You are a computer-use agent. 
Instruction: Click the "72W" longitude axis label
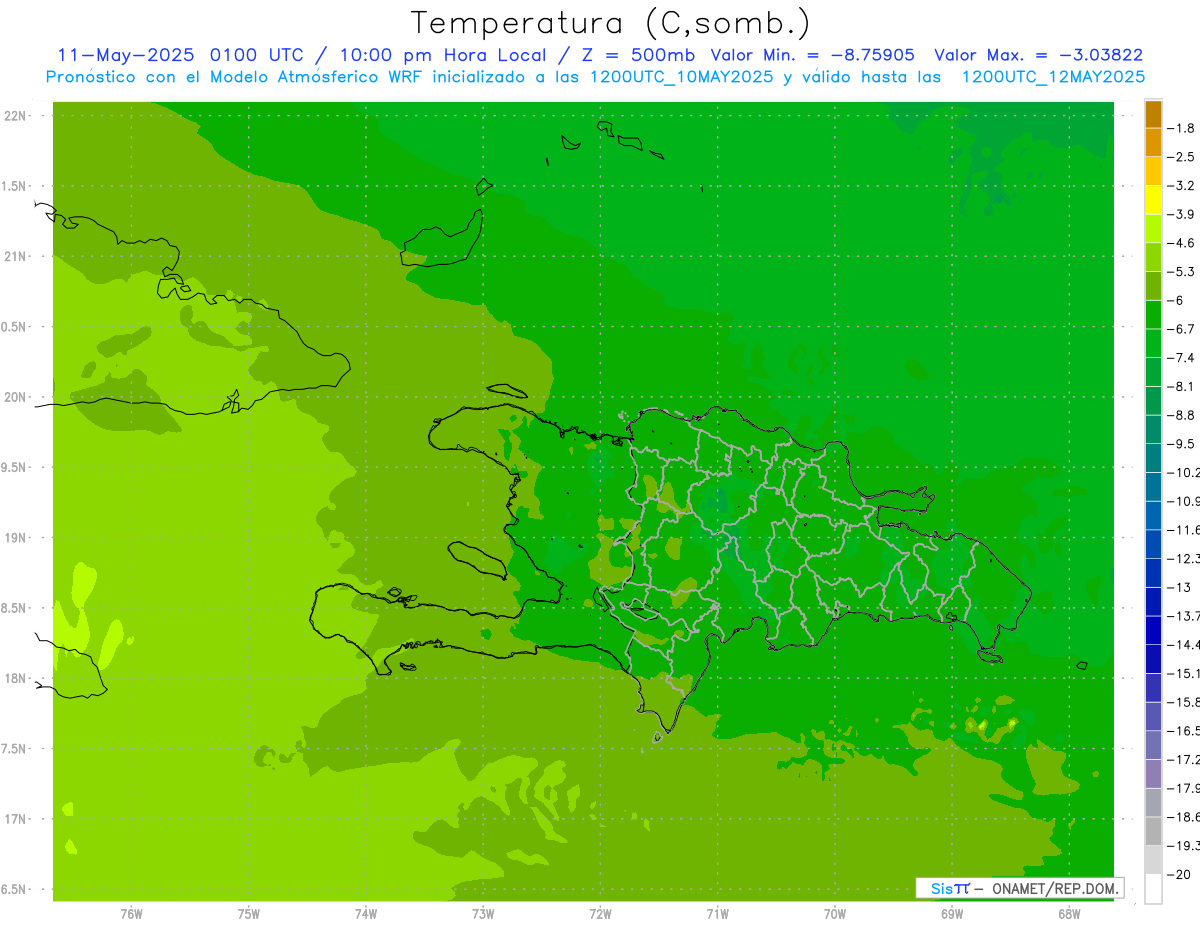[x=600, y=914]
